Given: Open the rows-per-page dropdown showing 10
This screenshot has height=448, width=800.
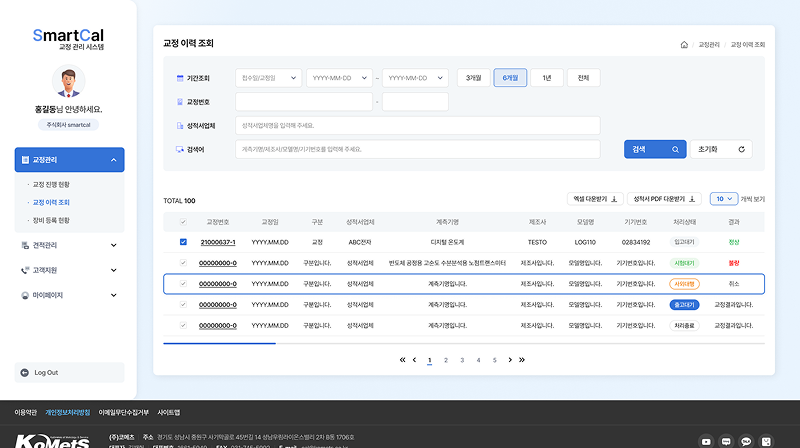Looking at the screenshot, I should [x=723, y=199].
